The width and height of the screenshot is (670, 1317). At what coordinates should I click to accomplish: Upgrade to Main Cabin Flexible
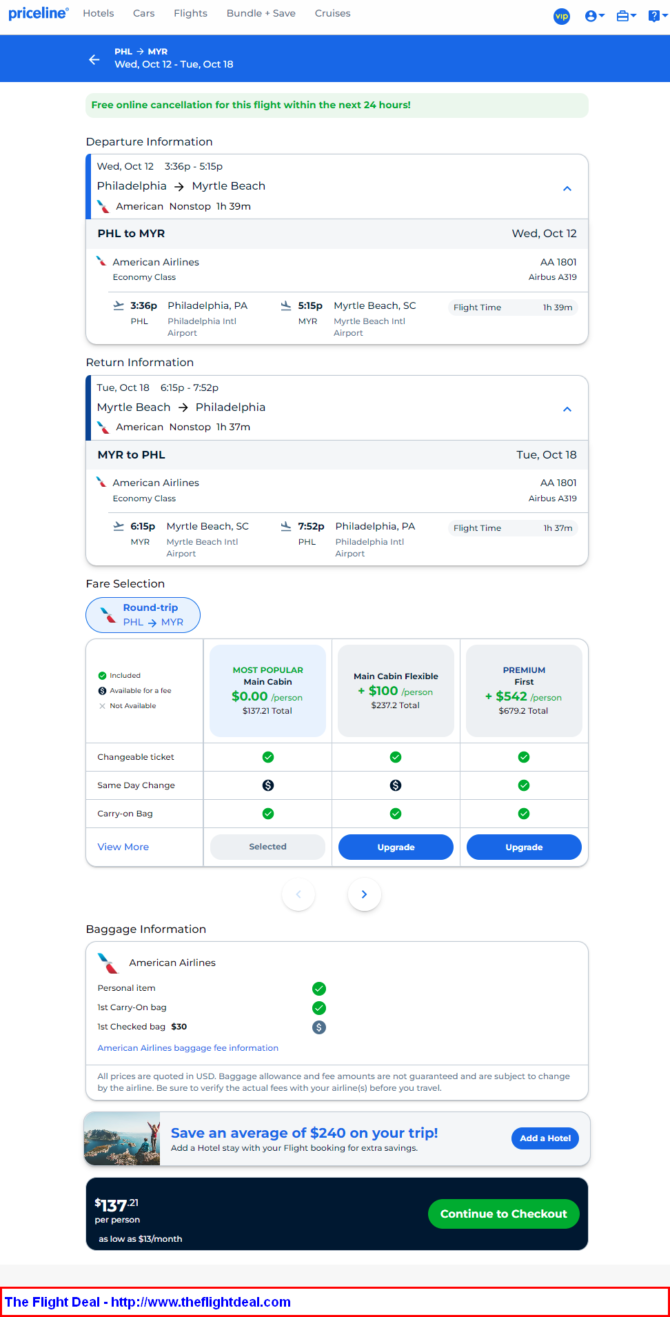coord(395,847)
